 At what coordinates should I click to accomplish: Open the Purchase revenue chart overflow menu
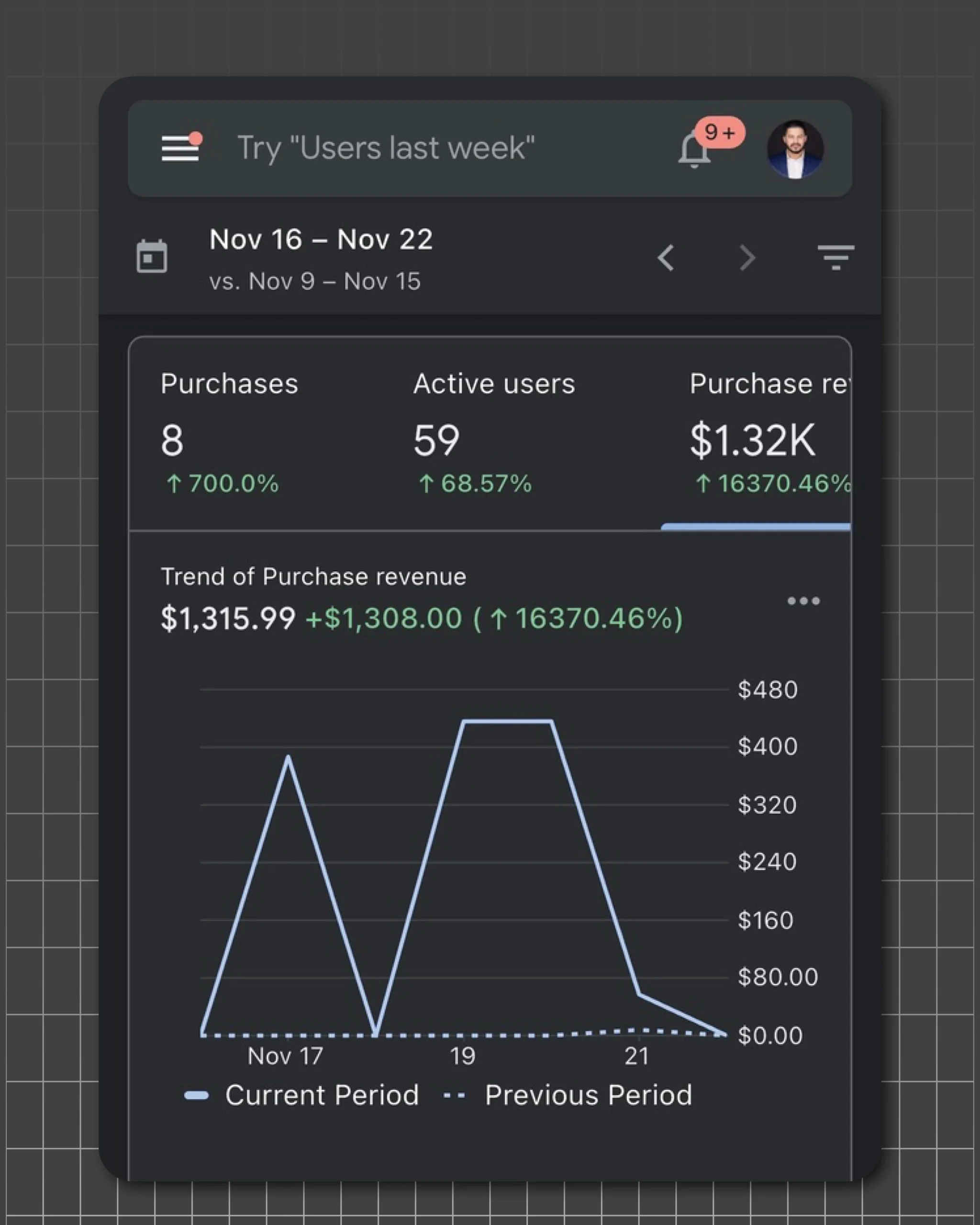(805, 601)
